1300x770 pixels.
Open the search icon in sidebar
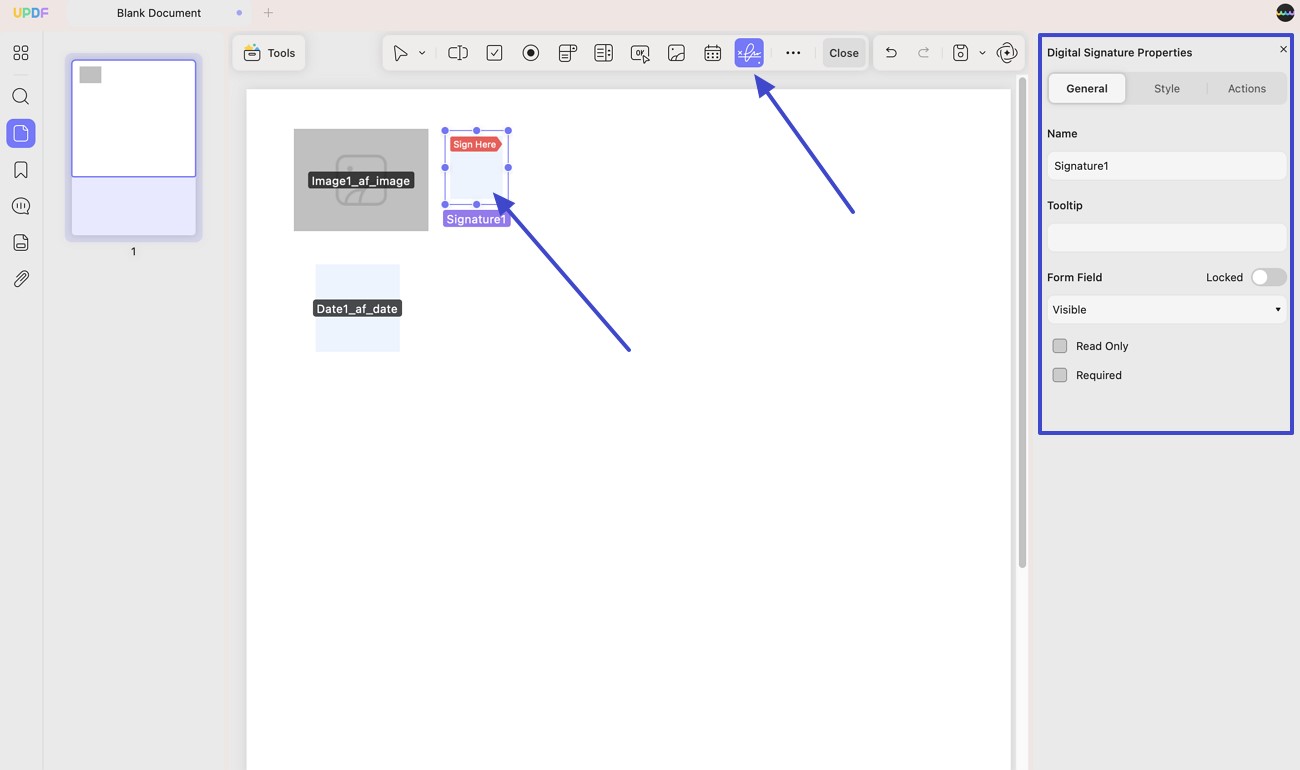pyautogui.click(x=21, y=97)
